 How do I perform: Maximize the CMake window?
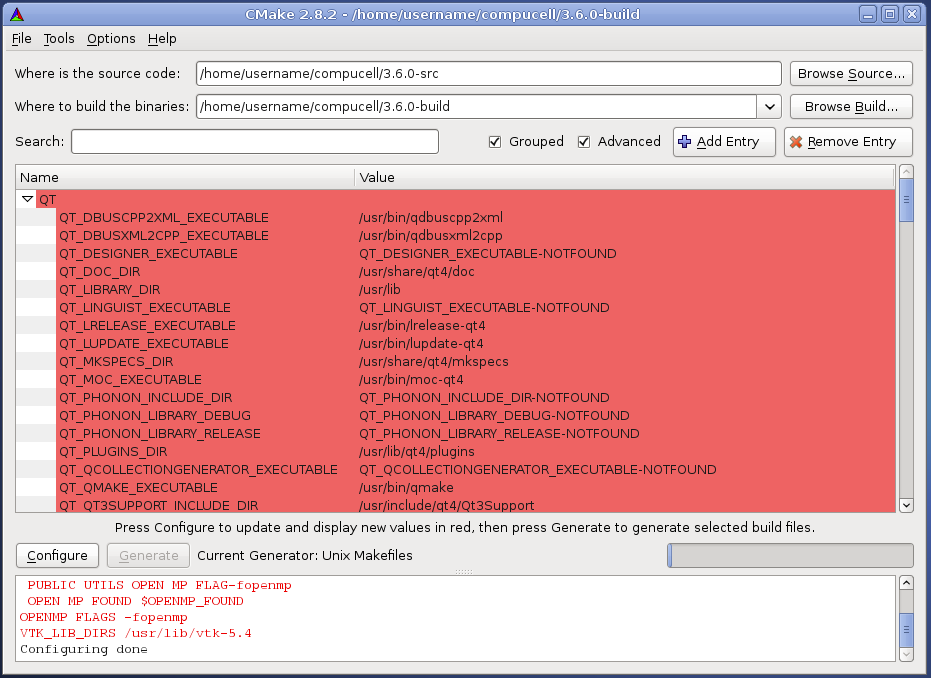point(890,14)
